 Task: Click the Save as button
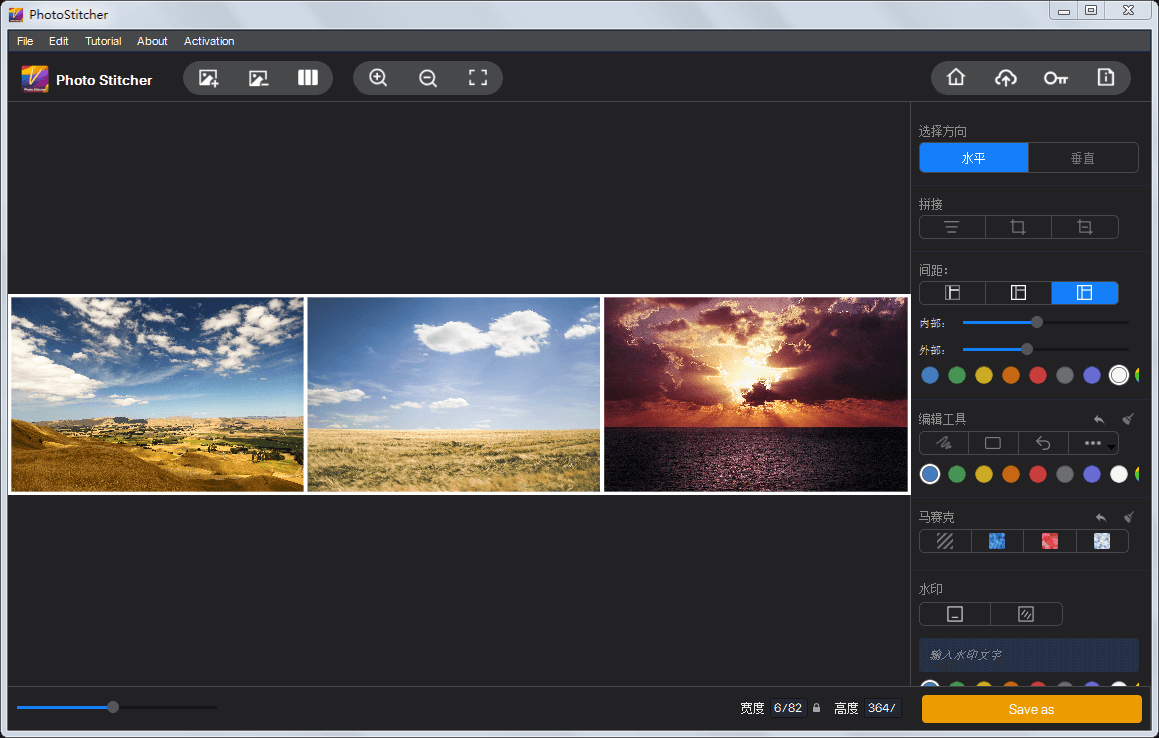coord(1031,709)
